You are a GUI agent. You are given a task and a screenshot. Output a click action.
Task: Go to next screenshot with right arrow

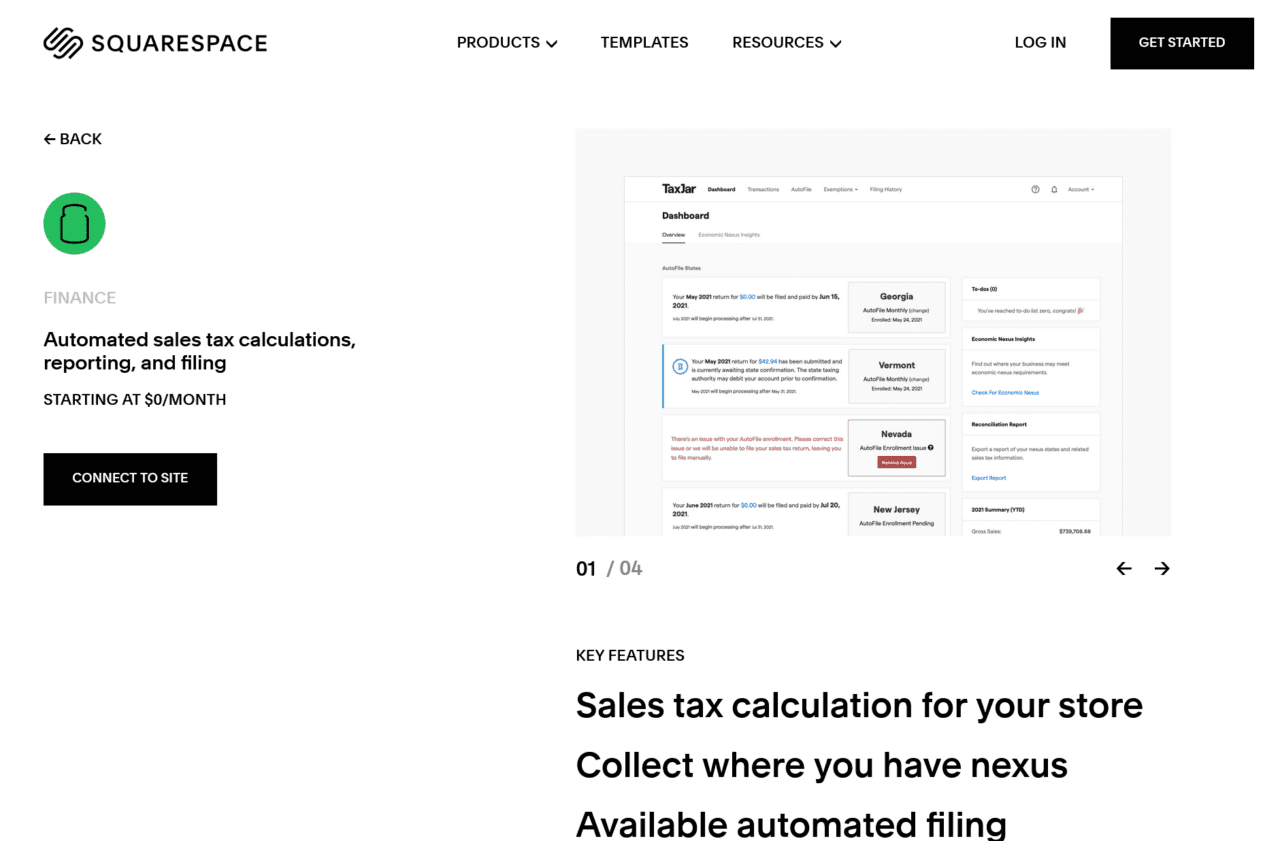coord(1161,568)
